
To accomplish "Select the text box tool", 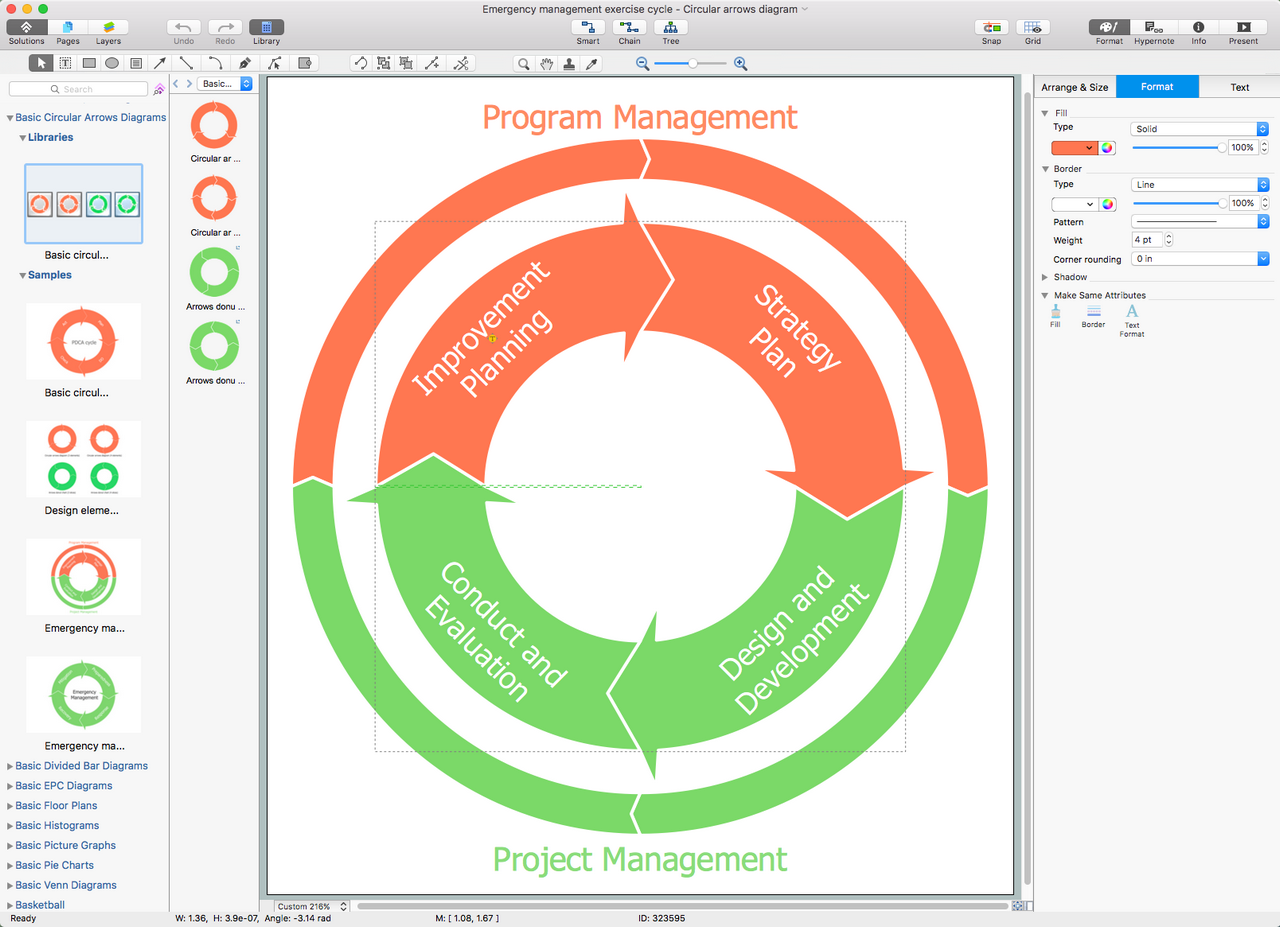I will point(65,63).
